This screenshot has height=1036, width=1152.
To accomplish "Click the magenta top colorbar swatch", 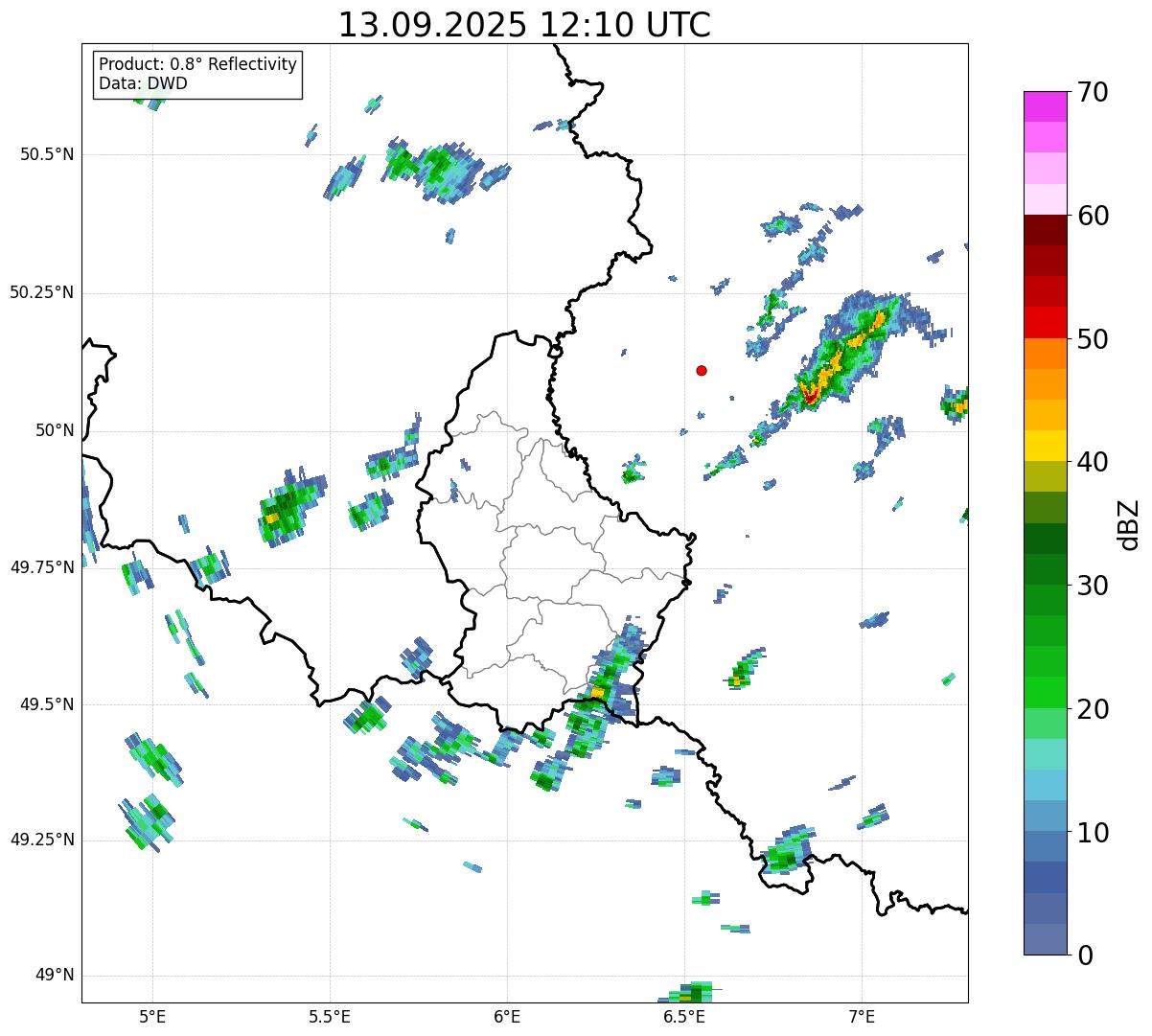I will 1045,106.
